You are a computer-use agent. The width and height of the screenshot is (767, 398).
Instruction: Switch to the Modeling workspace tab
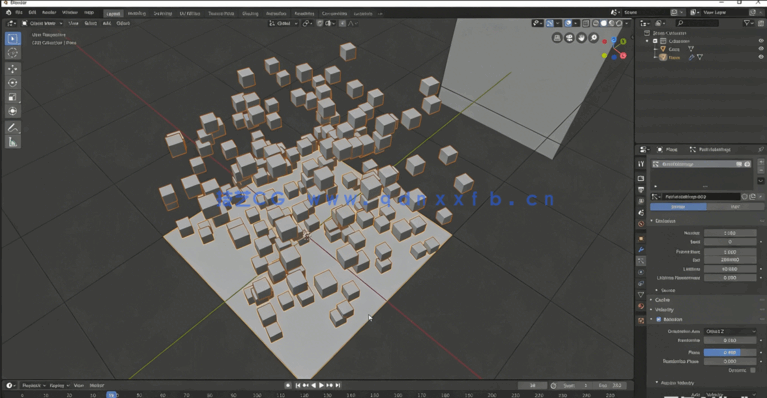137,14
